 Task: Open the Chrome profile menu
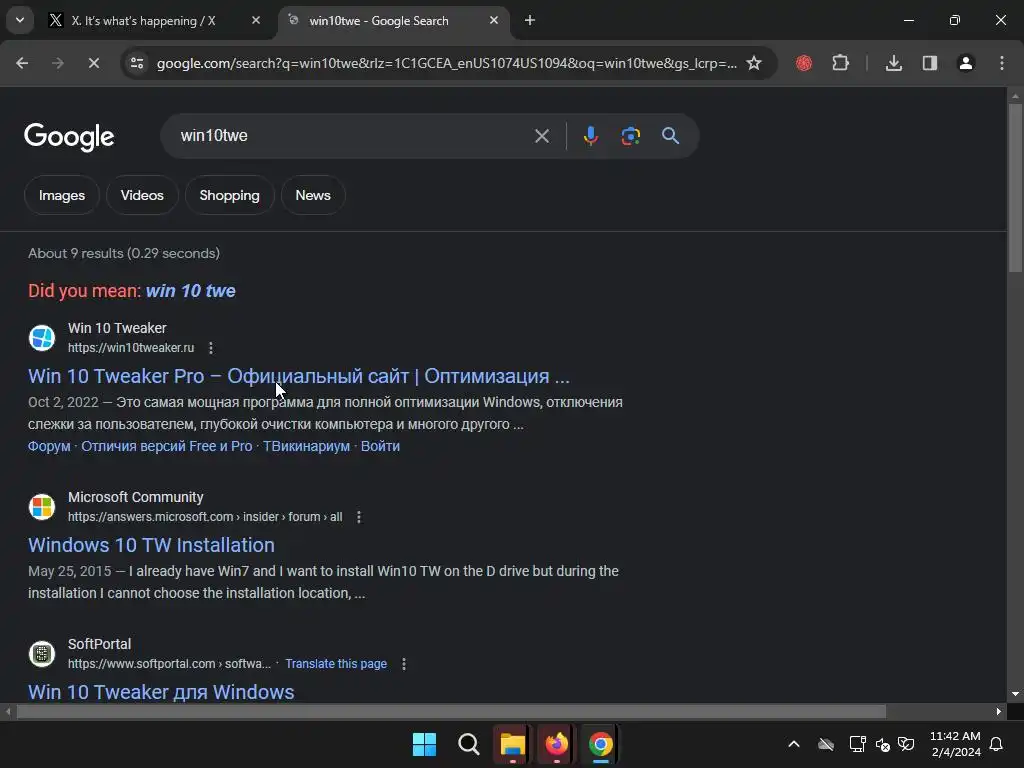click(x=966, y=63)
